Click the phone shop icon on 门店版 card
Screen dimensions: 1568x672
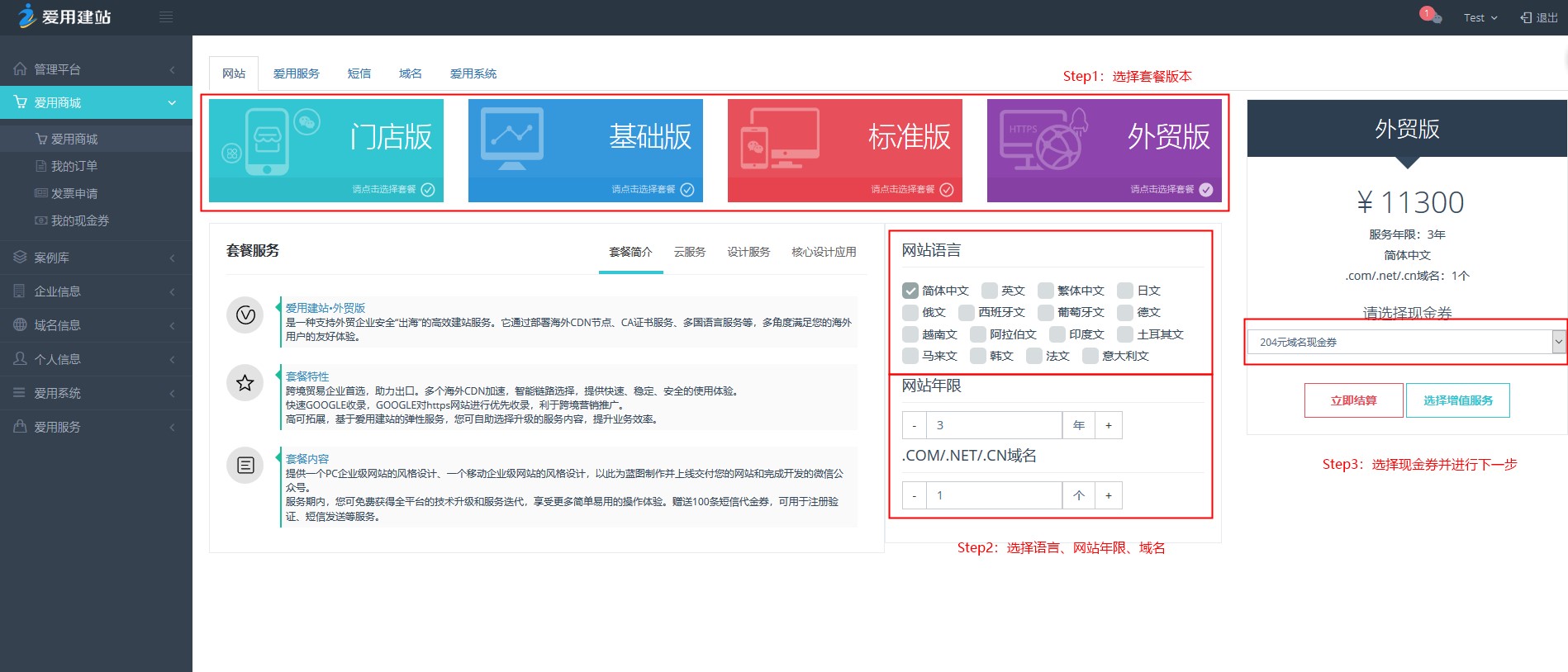[268, 140]
